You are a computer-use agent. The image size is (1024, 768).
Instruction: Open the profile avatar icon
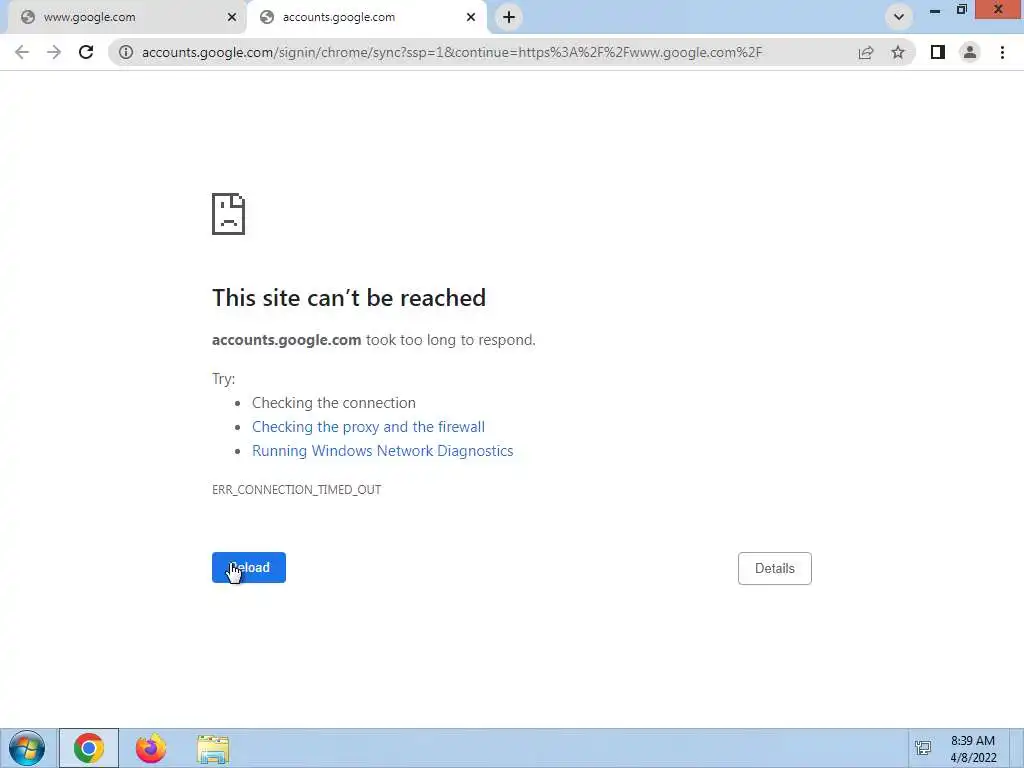pyautogui.click(x=970, y=52)
